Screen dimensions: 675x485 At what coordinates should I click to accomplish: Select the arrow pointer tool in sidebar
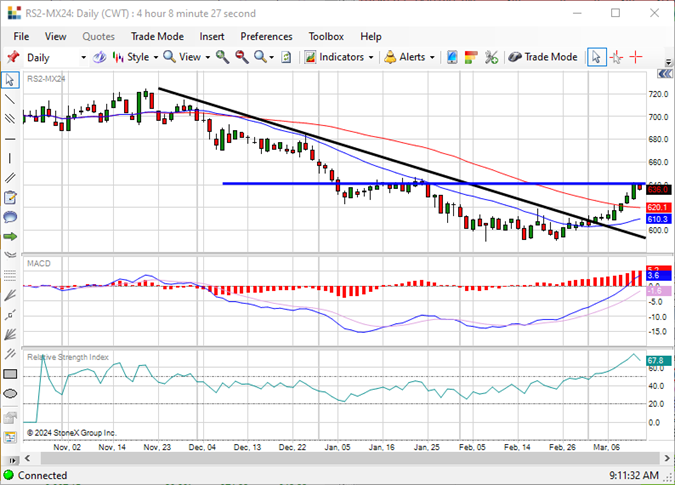(x=10, y=80)
